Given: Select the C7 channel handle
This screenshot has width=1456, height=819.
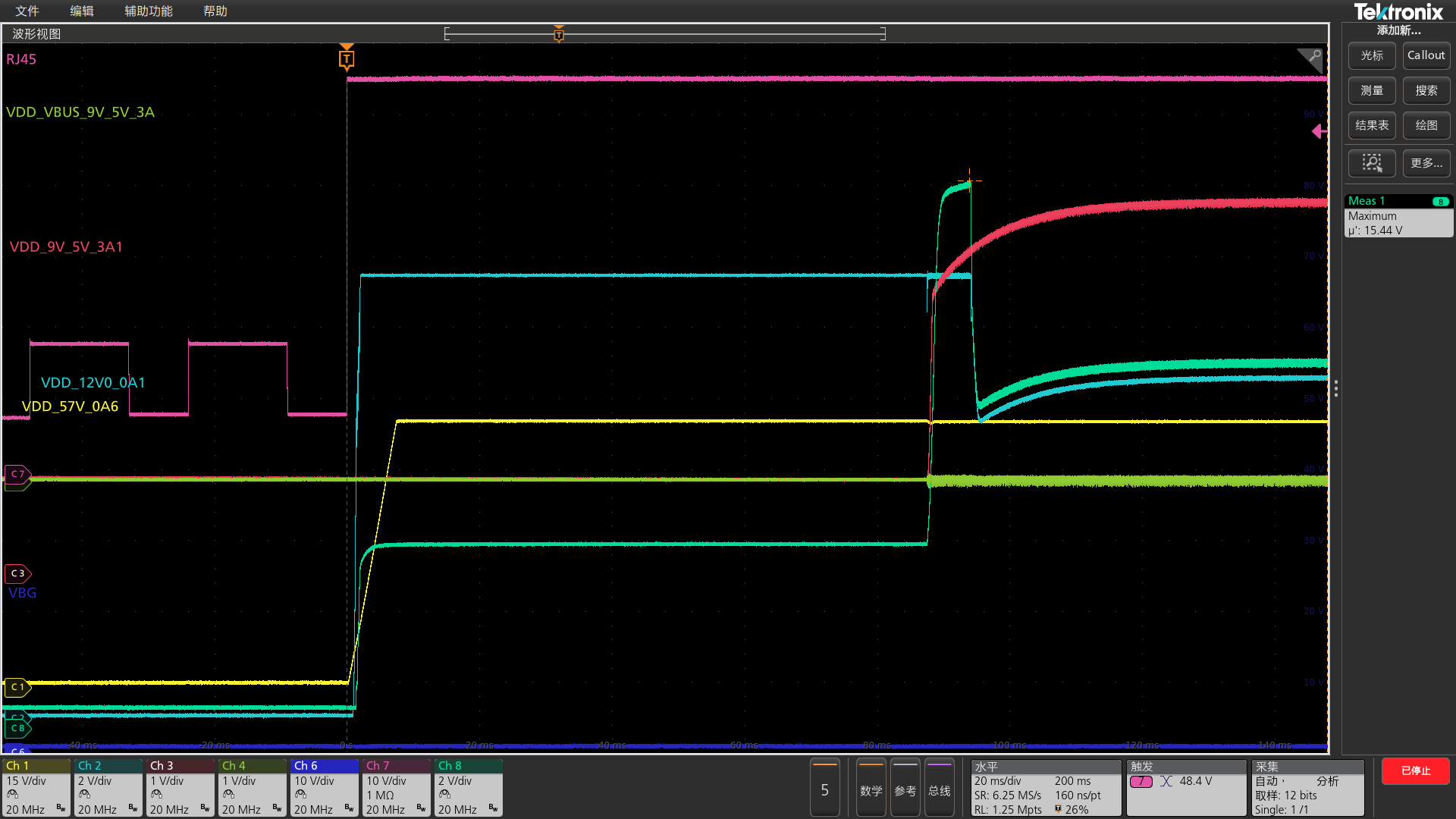Looking at the screenshot, I should (17, 474).
